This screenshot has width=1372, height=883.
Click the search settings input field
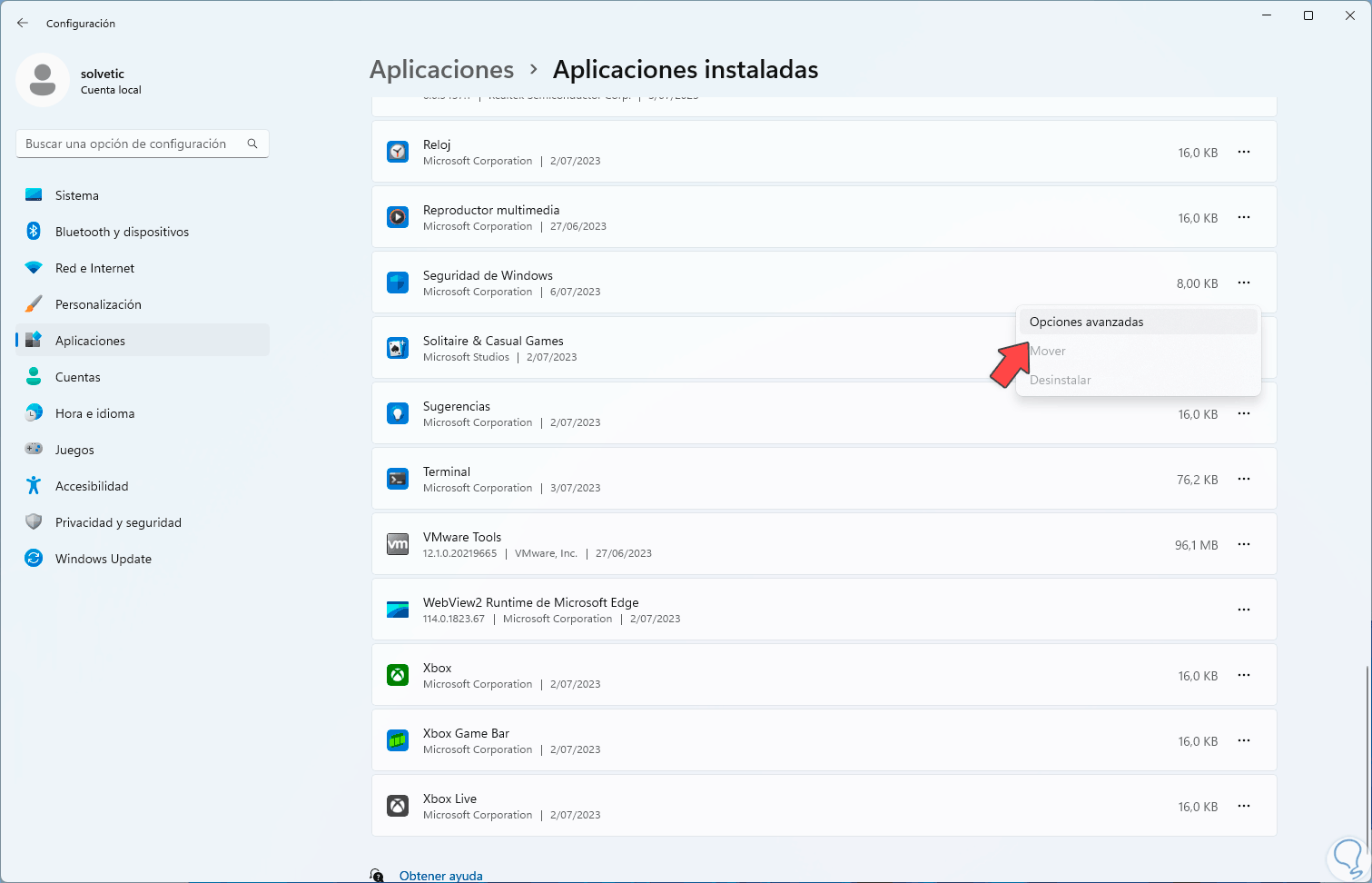pyautogui.click(x=143, y=144)
